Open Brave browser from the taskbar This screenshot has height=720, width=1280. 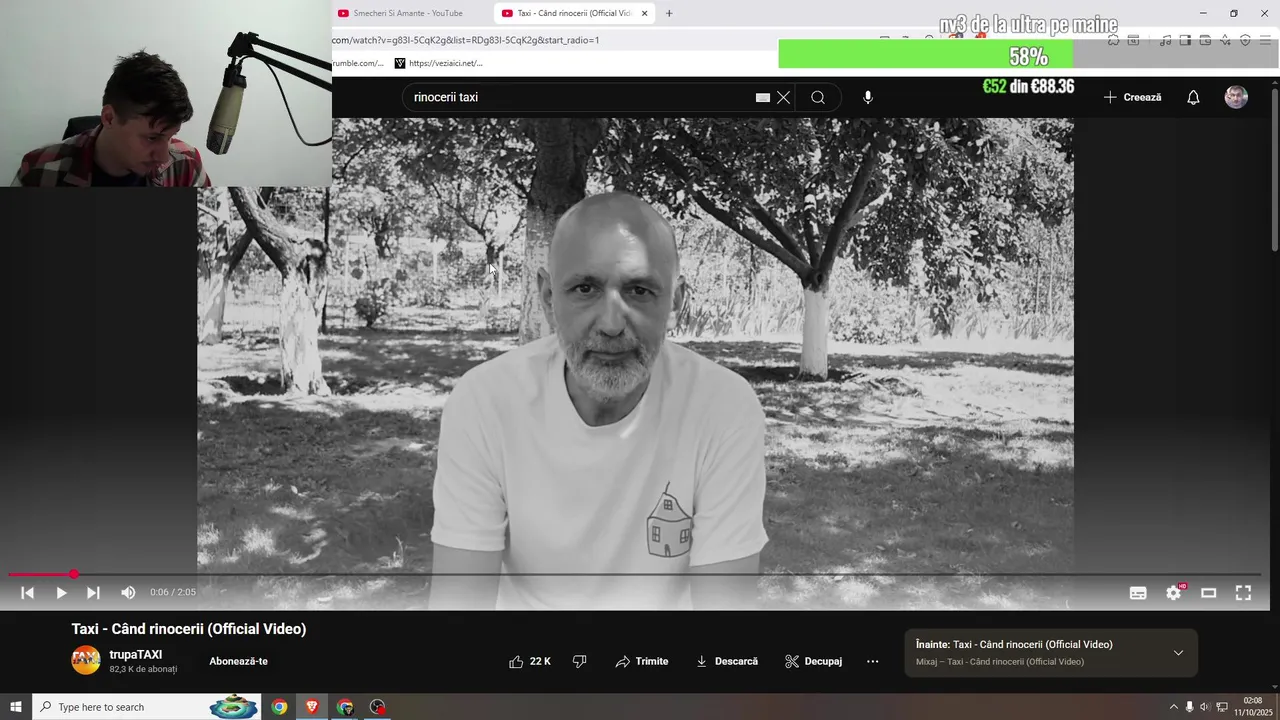[x=312, y=707]
